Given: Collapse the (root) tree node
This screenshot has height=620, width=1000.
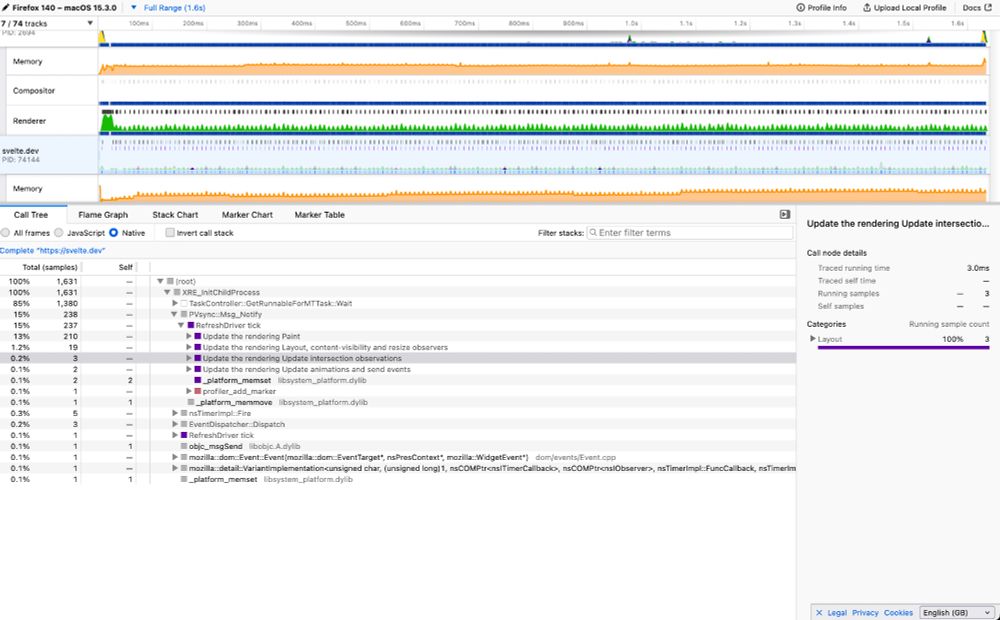Looking at the screenshot, I should (x=161, y=281).
